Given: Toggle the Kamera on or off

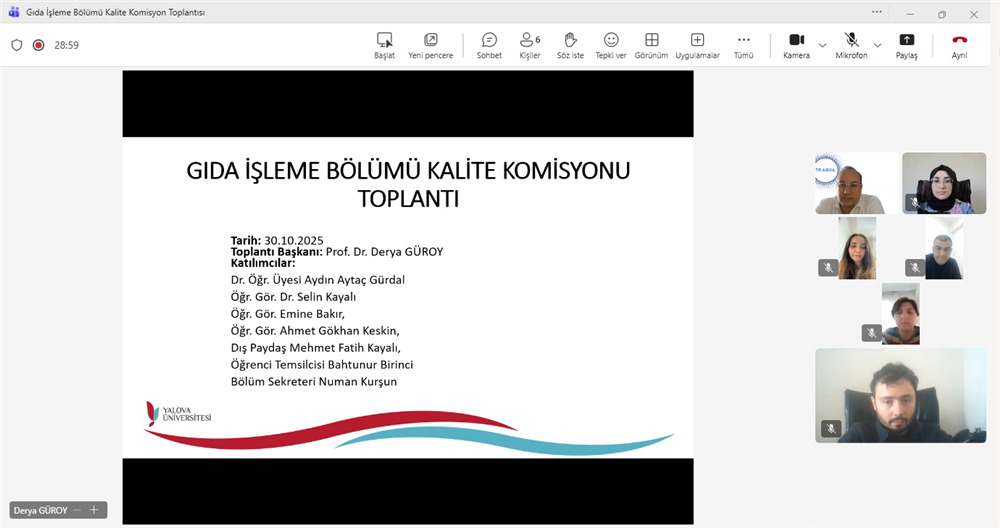Looking at the screenshot, I should (796, 45).
